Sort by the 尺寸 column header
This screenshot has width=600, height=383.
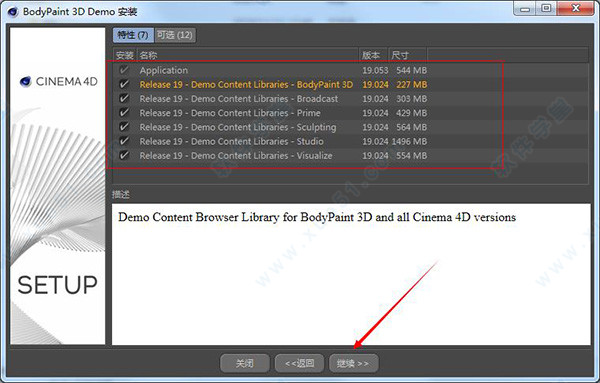[408, 55]
